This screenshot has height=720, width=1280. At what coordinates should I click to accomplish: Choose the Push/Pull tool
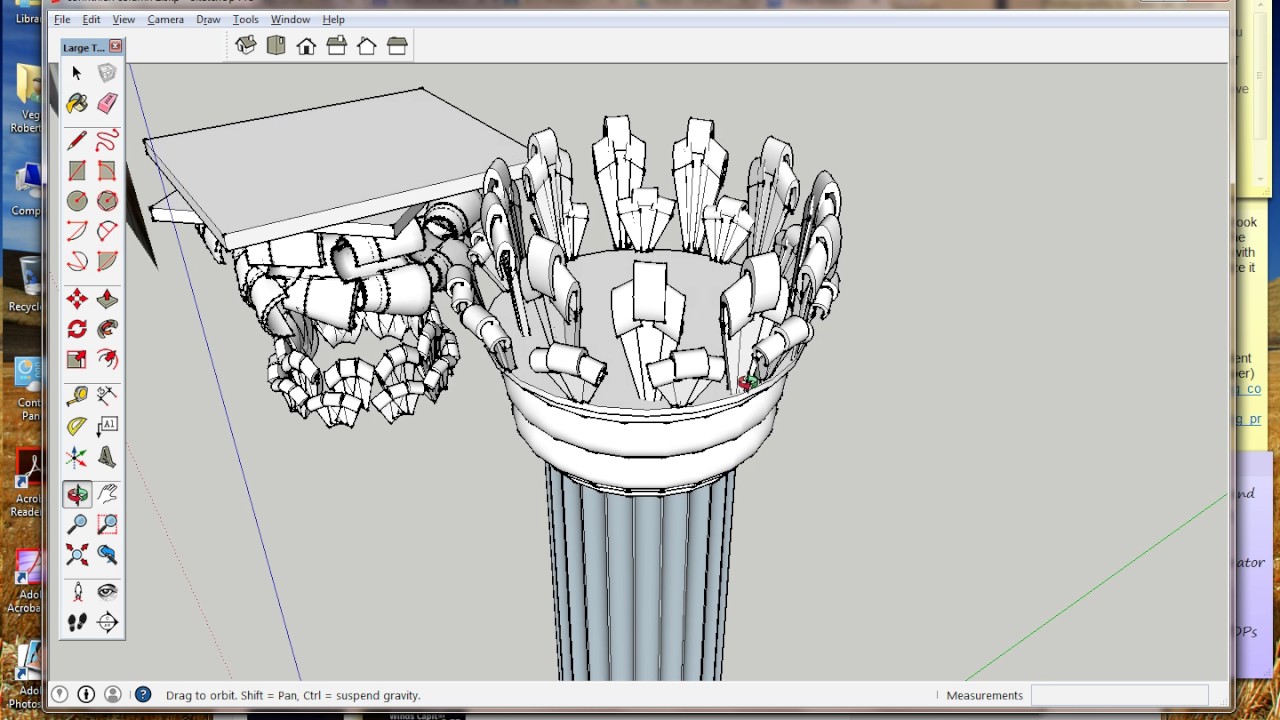click(107, 299)
